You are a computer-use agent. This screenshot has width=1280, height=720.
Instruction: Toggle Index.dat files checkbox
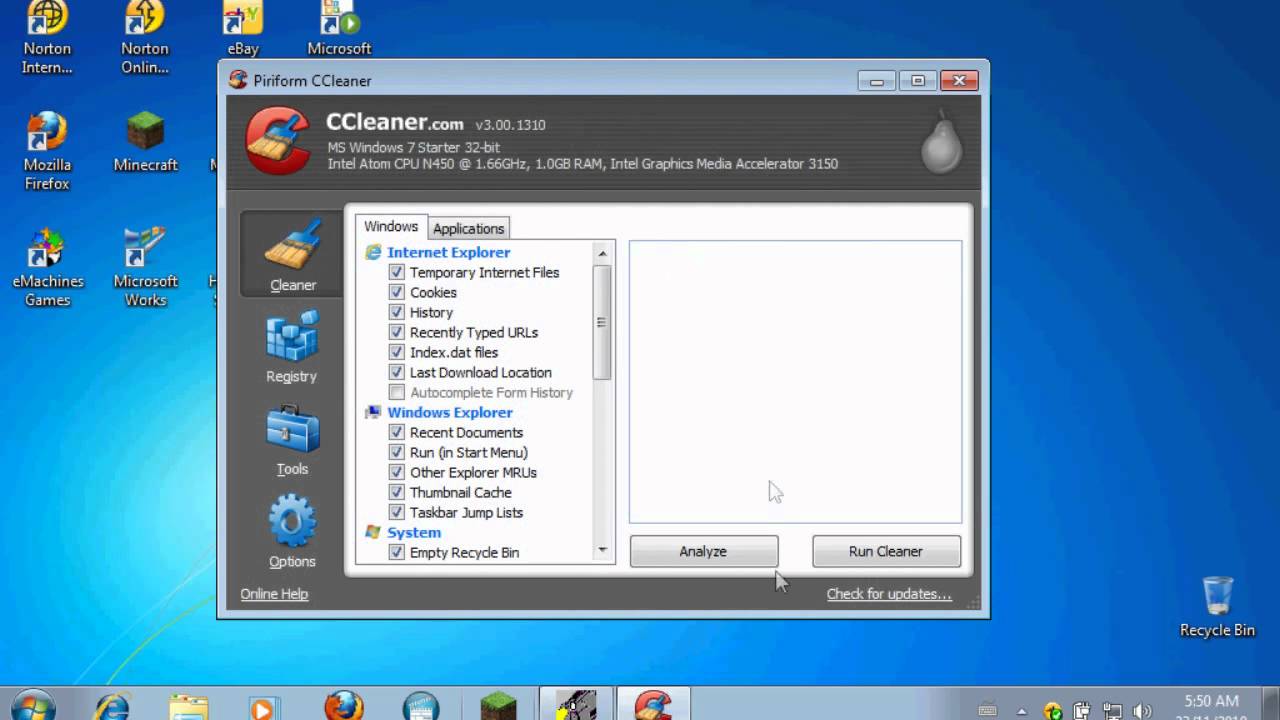[x=397, y=352]
